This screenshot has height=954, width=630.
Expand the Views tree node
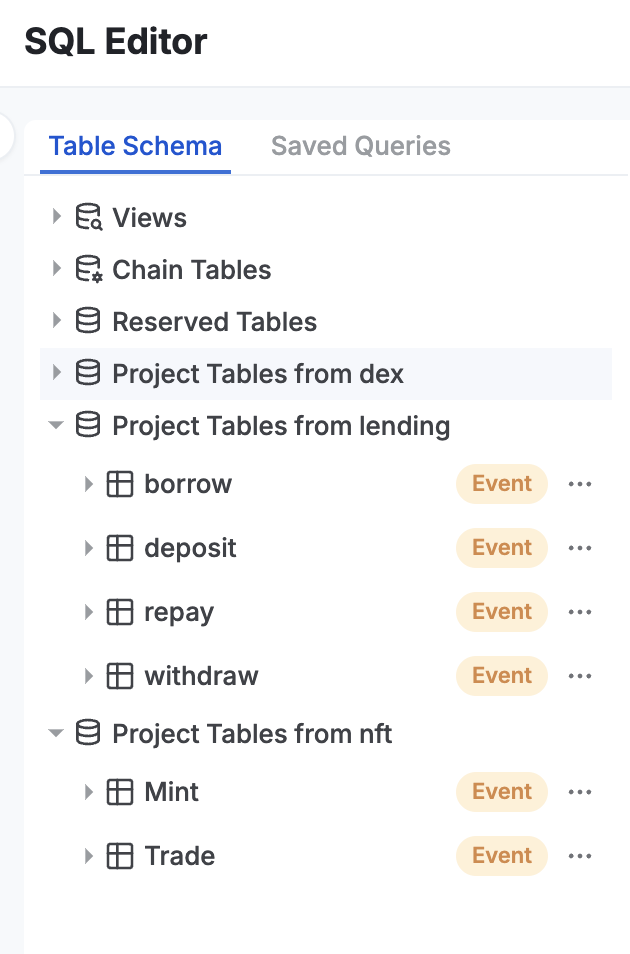click(57, 216)
